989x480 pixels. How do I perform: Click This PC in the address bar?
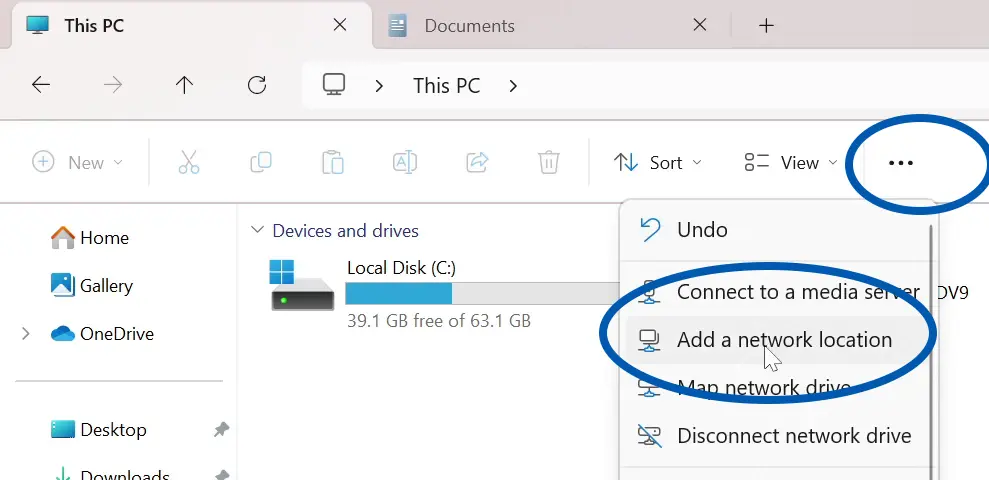tap(447, 86)
